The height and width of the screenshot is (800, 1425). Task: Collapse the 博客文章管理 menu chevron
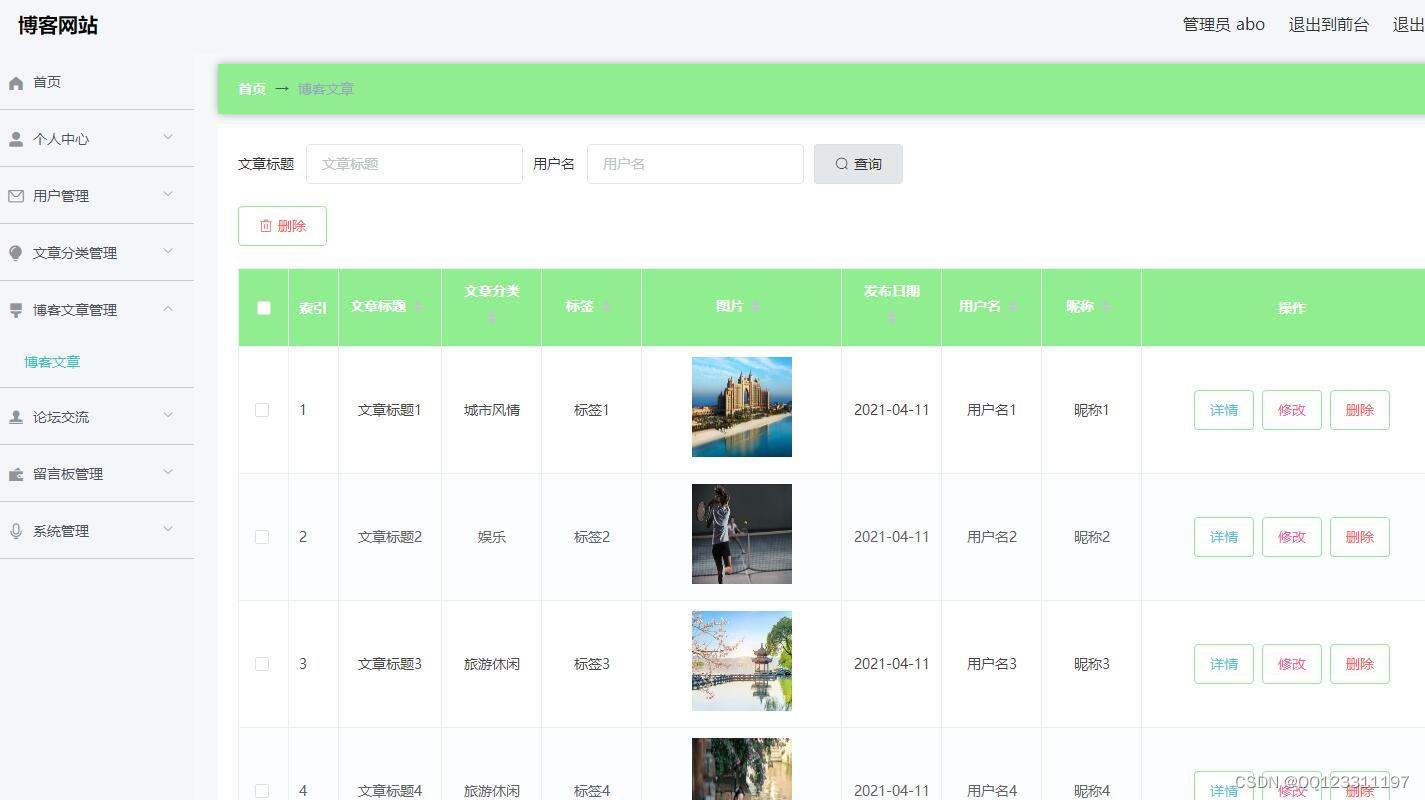pyautogui.click(x=168, y=309)
